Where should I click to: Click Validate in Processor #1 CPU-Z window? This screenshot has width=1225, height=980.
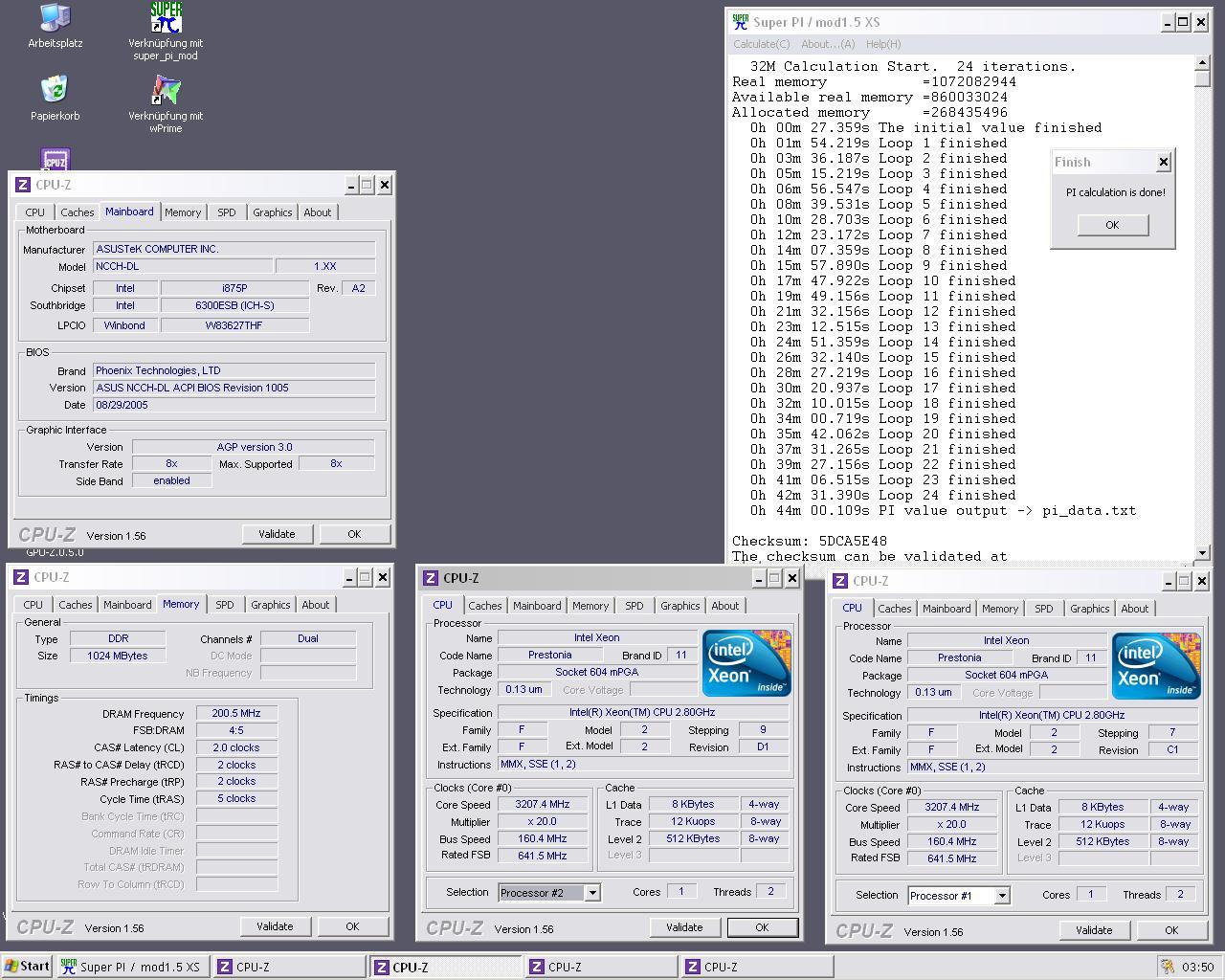(x=1094, y=930)
